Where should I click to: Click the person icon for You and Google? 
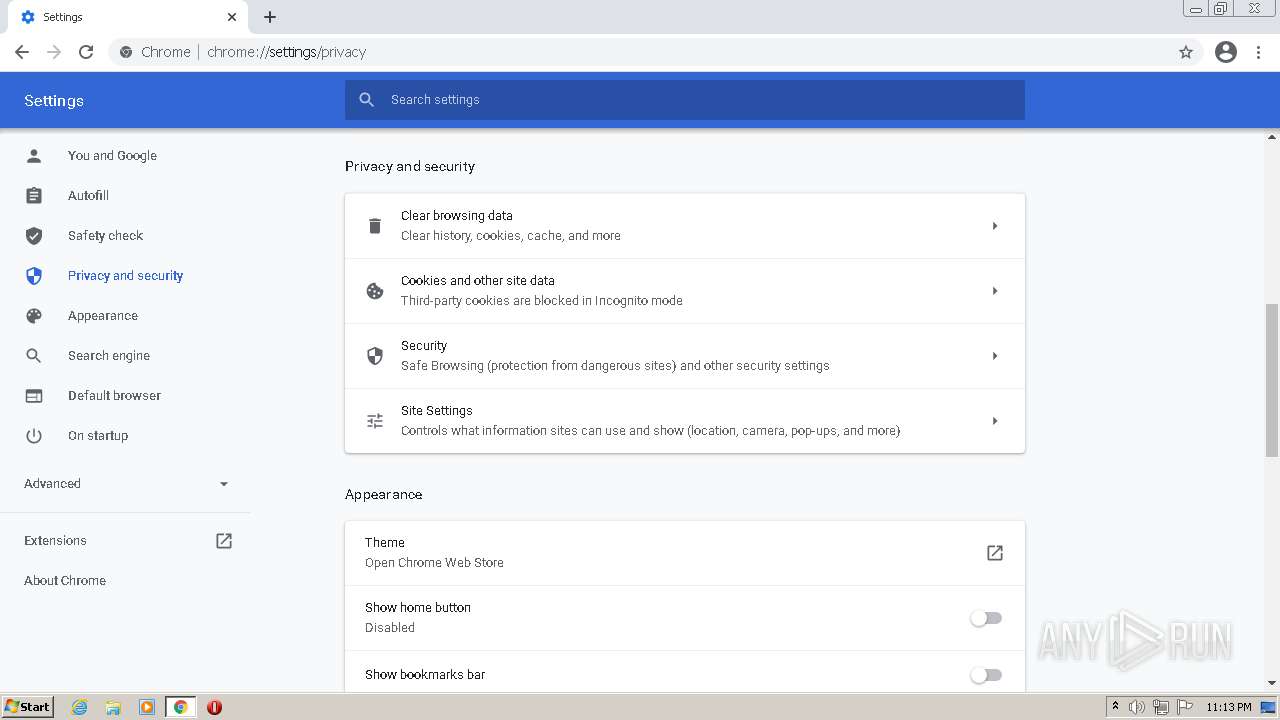click(x=34, y=156)
